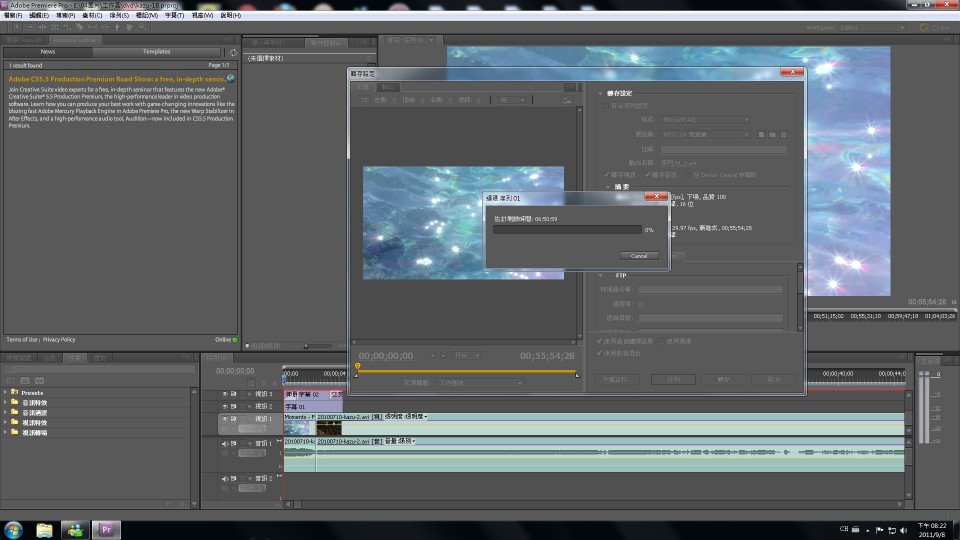960x540 pixels.
Task: Toggle eye visibility for video track 1
Action: [224, 419]
